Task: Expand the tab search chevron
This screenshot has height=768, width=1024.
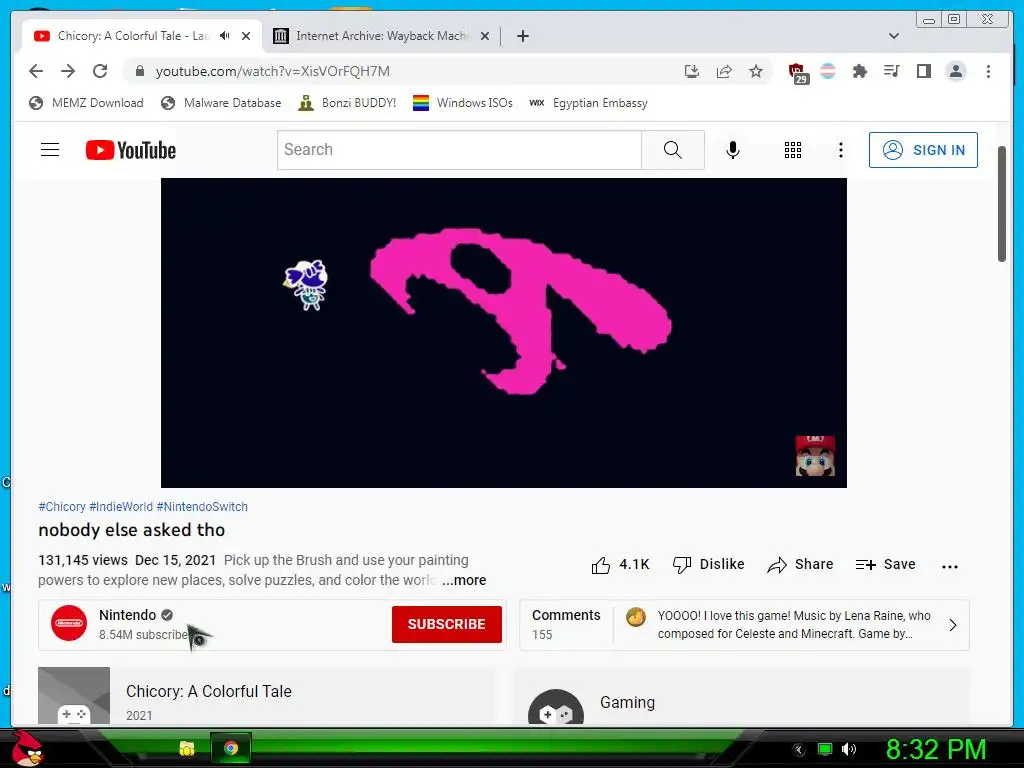Action: 894,36
